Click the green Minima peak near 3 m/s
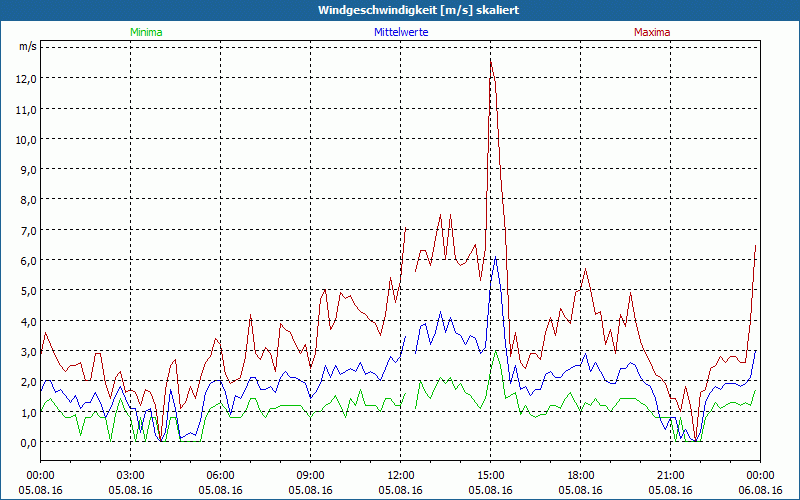This screenshot has height=500, width=800. (495, 351)
